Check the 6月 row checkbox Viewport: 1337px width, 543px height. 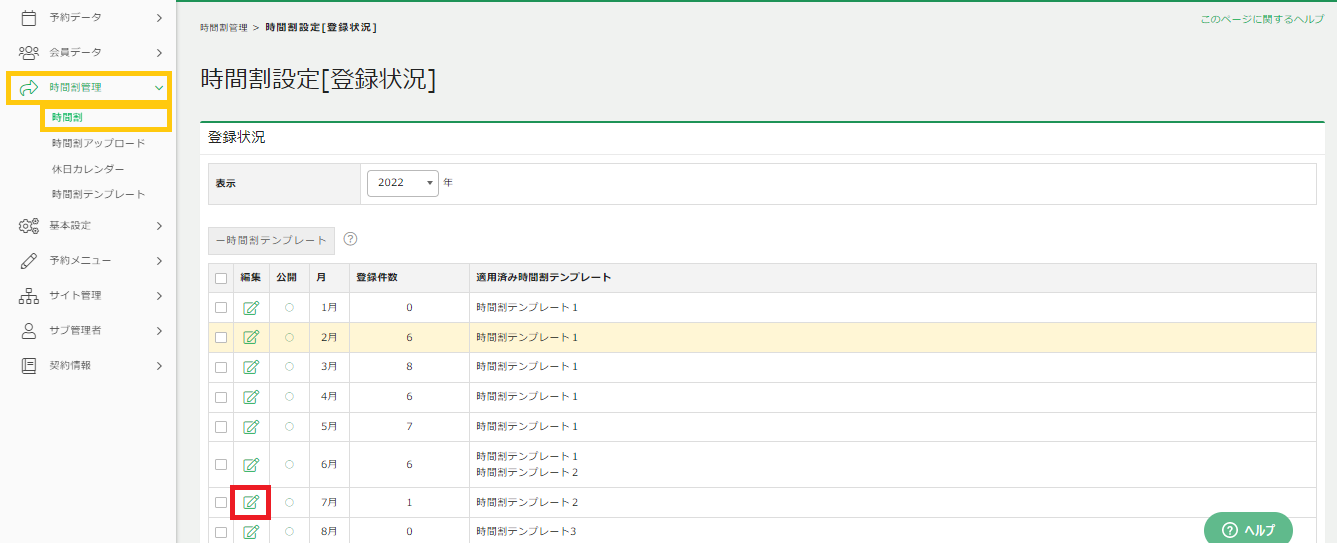coord(221,465)
